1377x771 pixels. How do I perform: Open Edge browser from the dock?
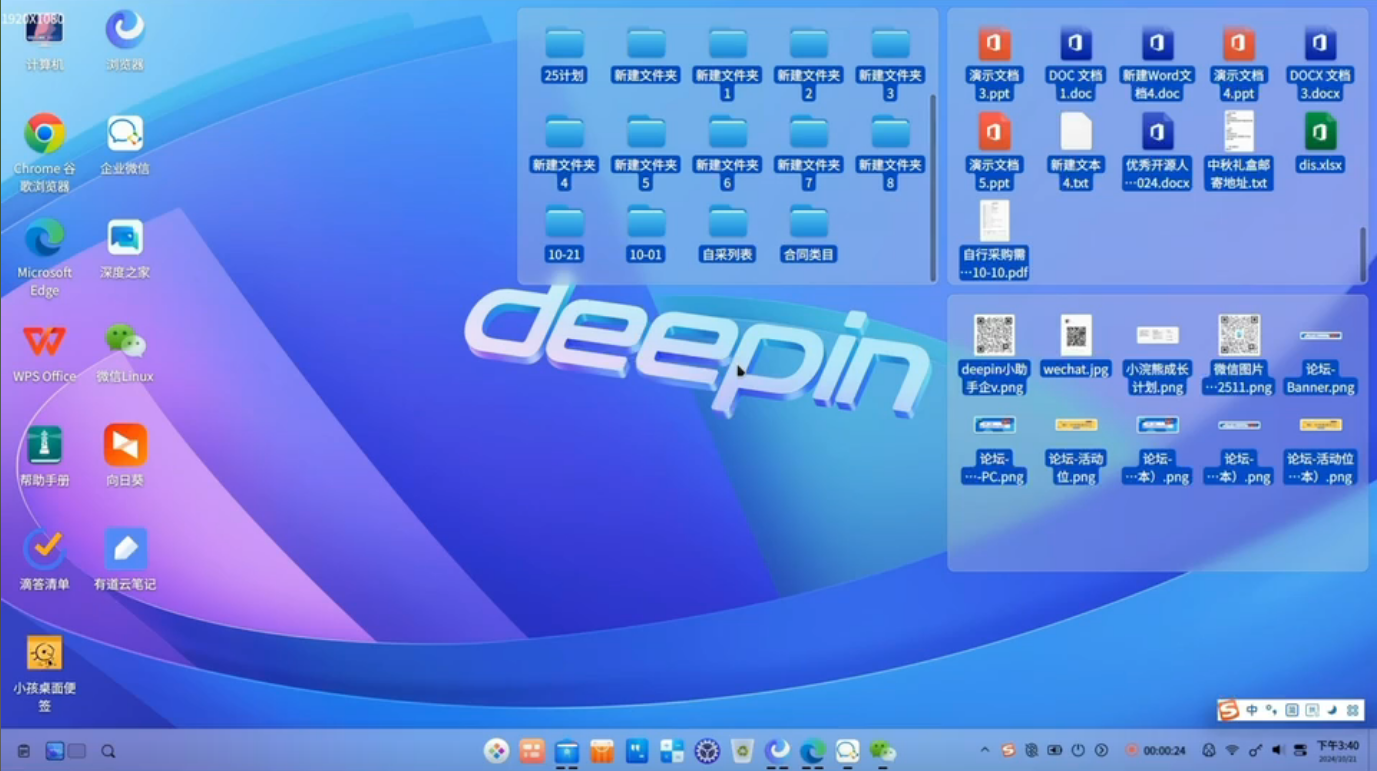[x=812, y=750]
